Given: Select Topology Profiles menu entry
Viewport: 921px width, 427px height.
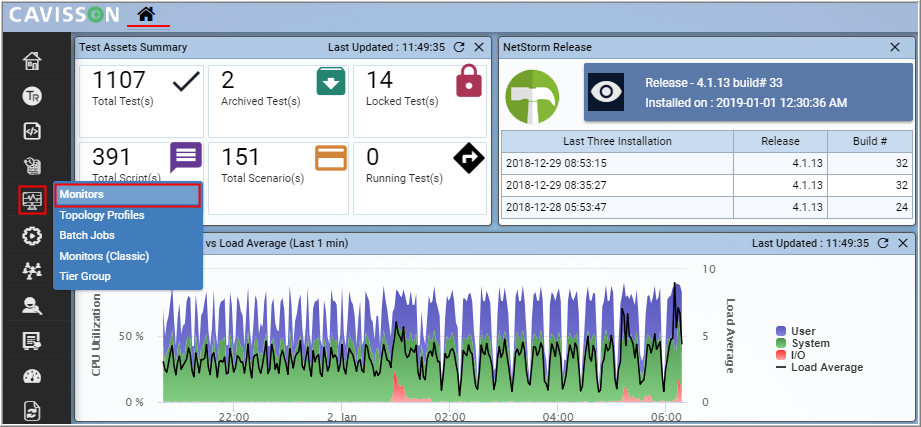Looking at the screenshot, I should point(101,215).
